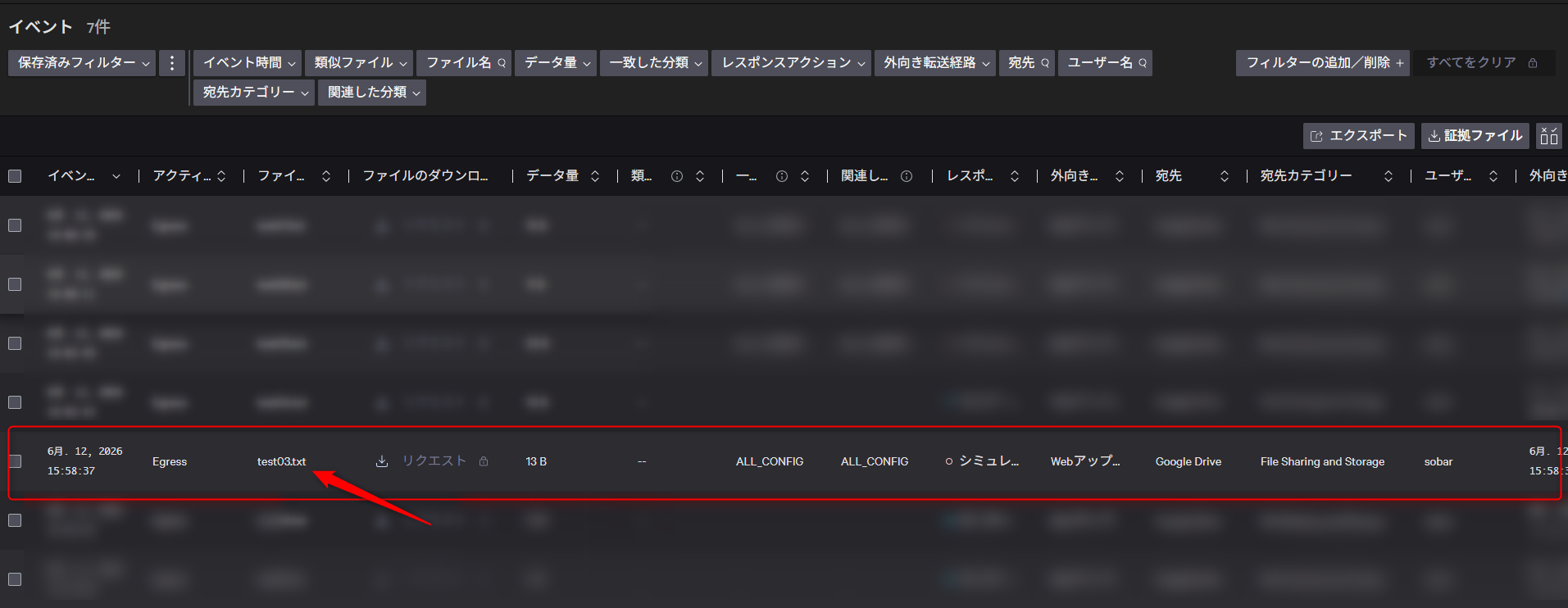
Task: Click the 6月. 12, 2026 15:58:37 event time
Action: tap(85, 461)
